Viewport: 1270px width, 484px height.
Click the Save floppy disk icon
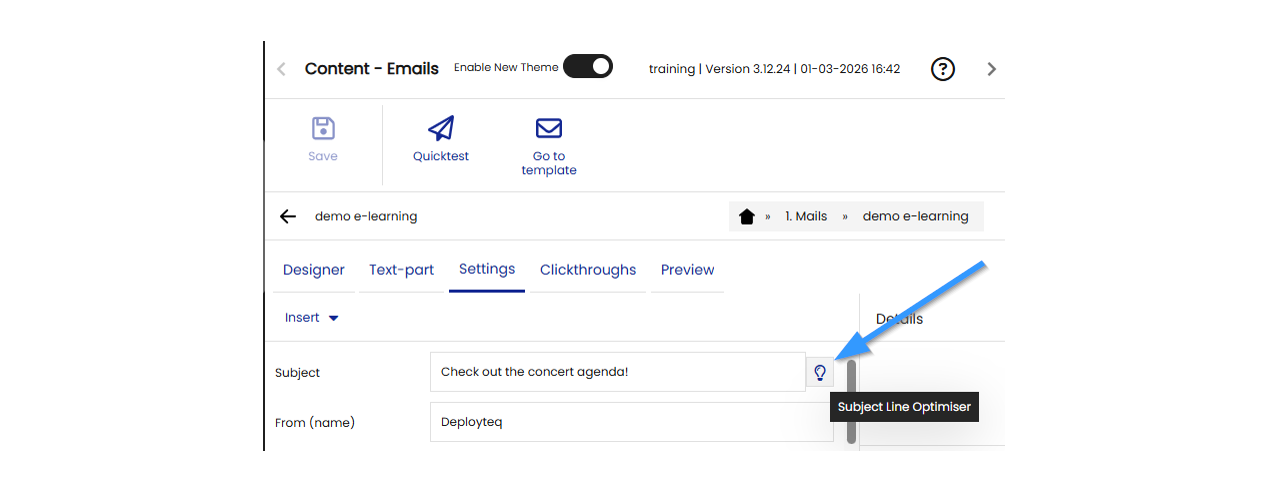point(323,129)
